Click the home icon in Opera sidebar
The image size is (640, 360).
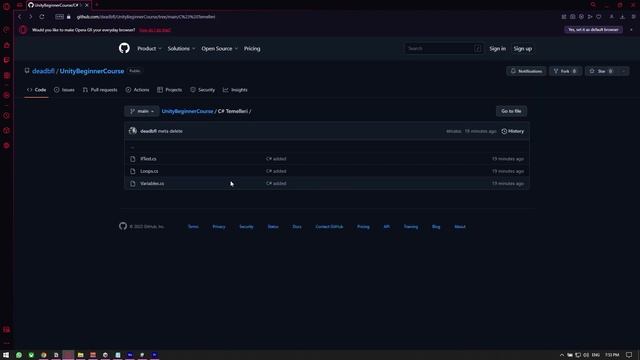[x=7, y=45]
